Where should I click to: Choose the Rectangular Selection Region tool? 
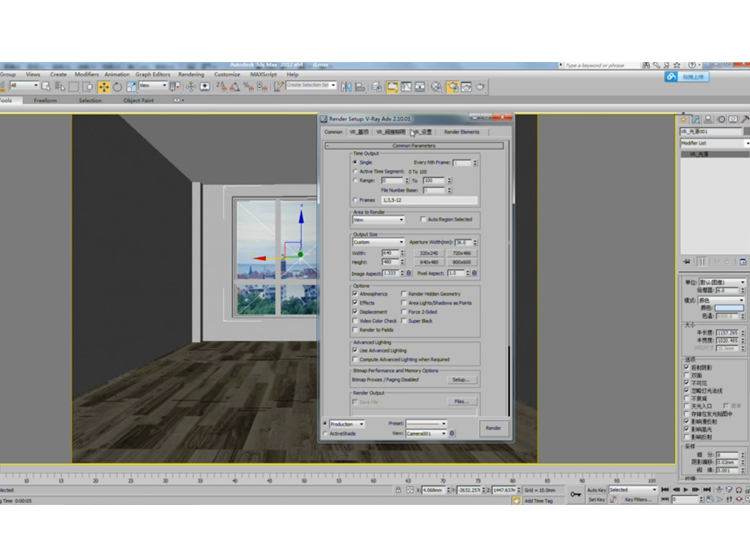tap(74, 87)
